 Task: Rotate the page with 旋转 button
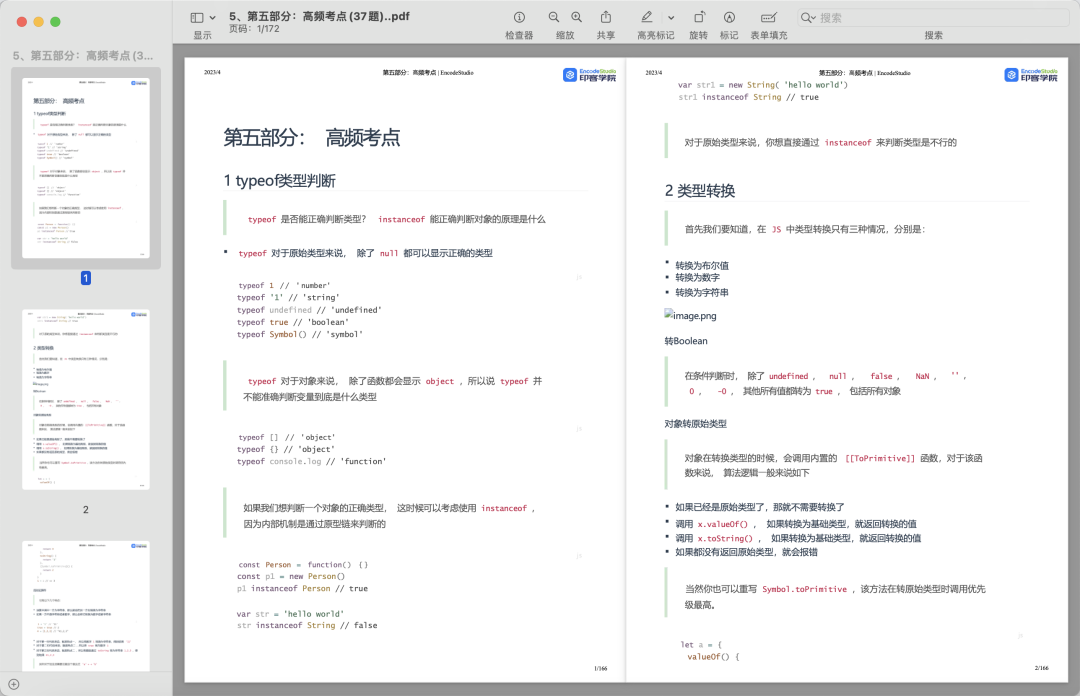[699, 17]
